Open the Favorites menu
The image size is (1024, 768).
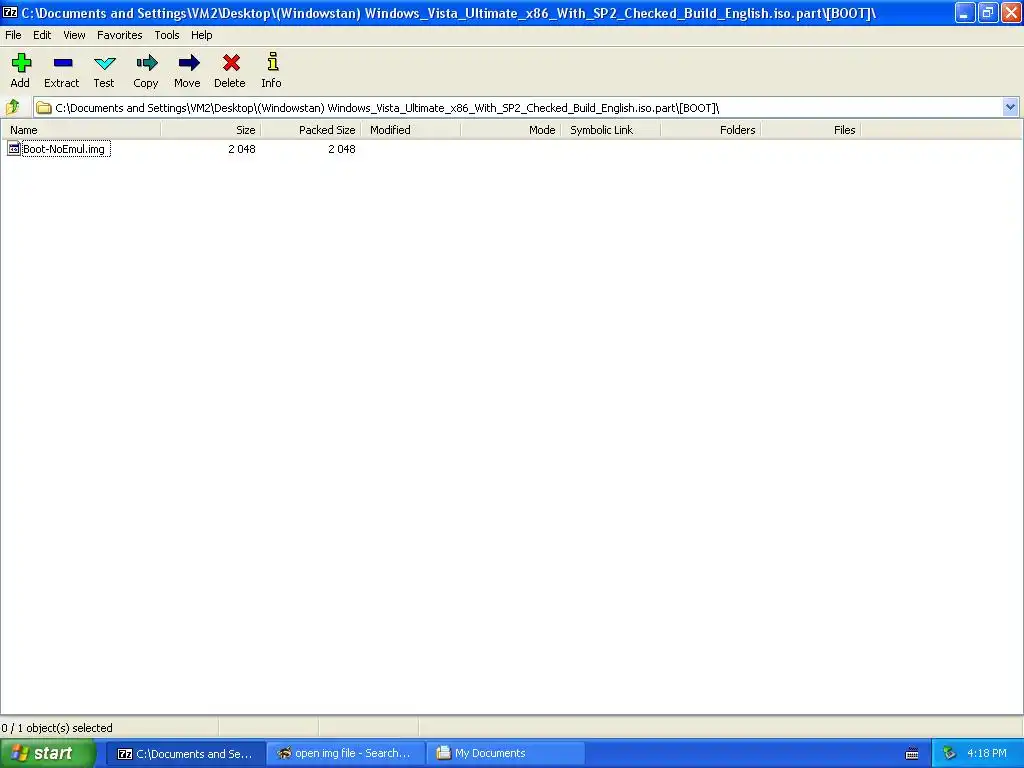120,35
